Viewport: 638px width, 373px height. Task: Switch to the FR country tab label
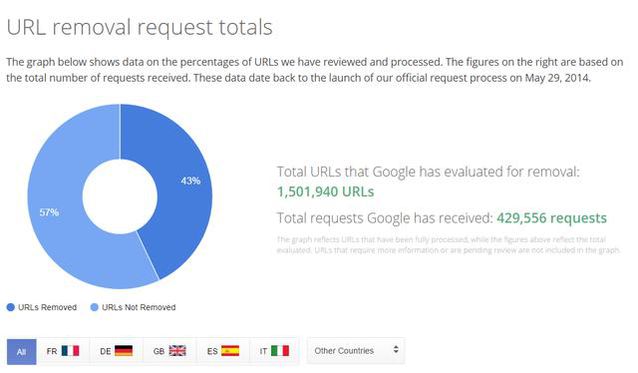click(x=52, y=351)
